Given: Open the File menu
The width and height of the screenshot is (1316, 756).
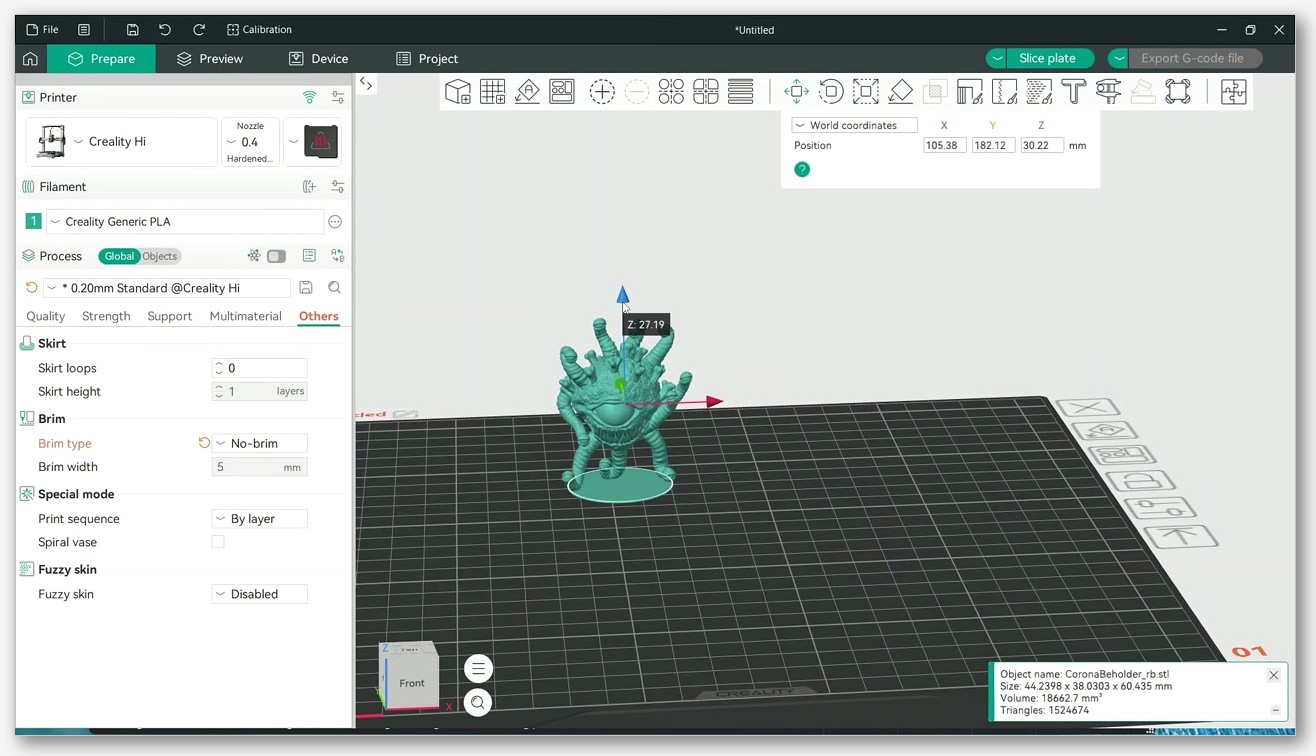Looking at the screenshot, I should (42, 30).
